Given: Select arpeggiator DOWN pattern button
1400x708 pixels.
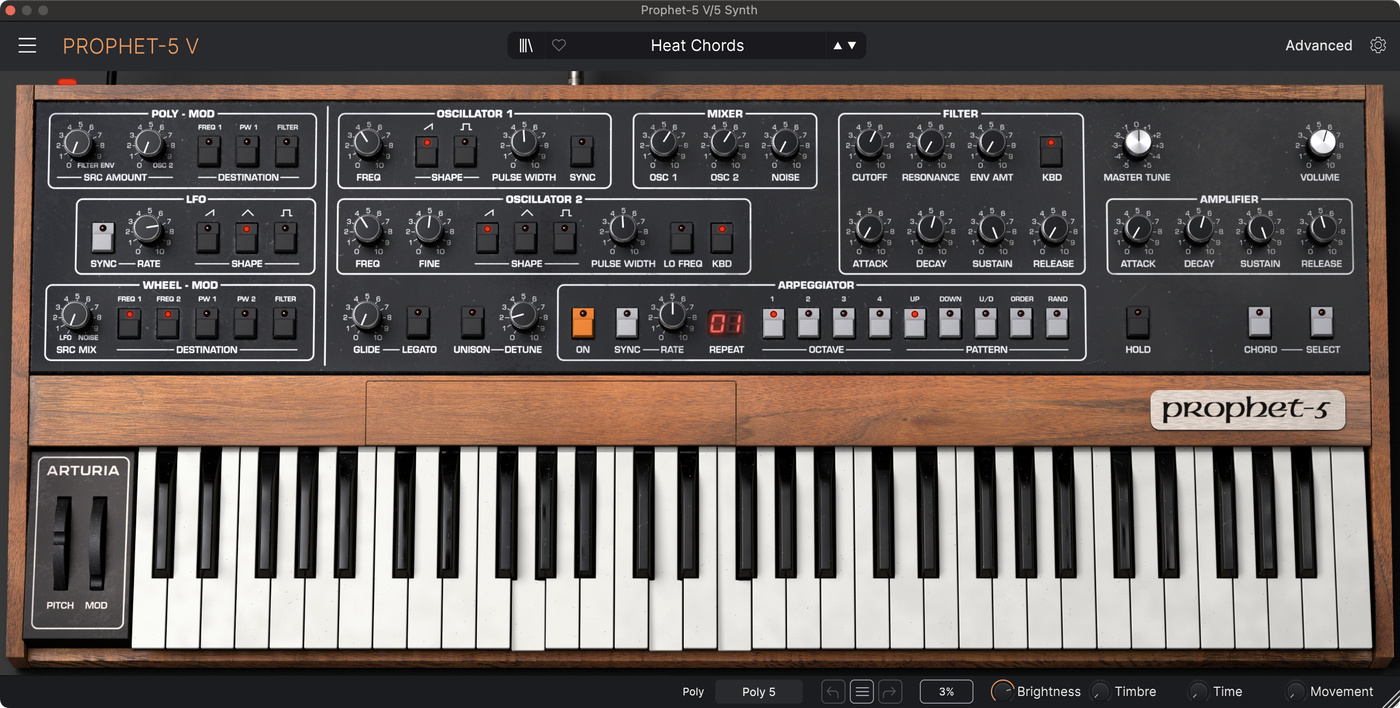Looking at the screenshot, I should (x=950, y=322).
